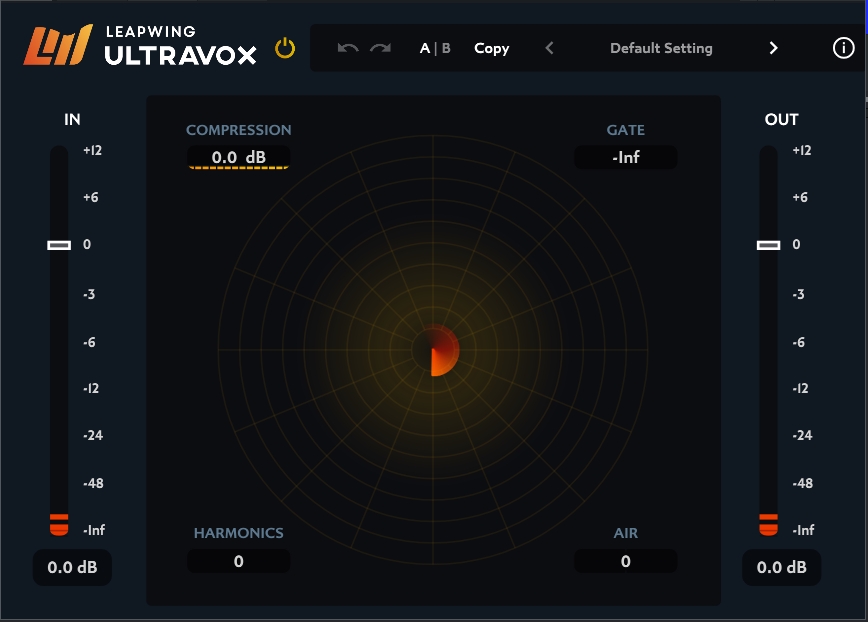Open the info icon
The width and height of the screenshot is (868, 622).
[843, 48]
